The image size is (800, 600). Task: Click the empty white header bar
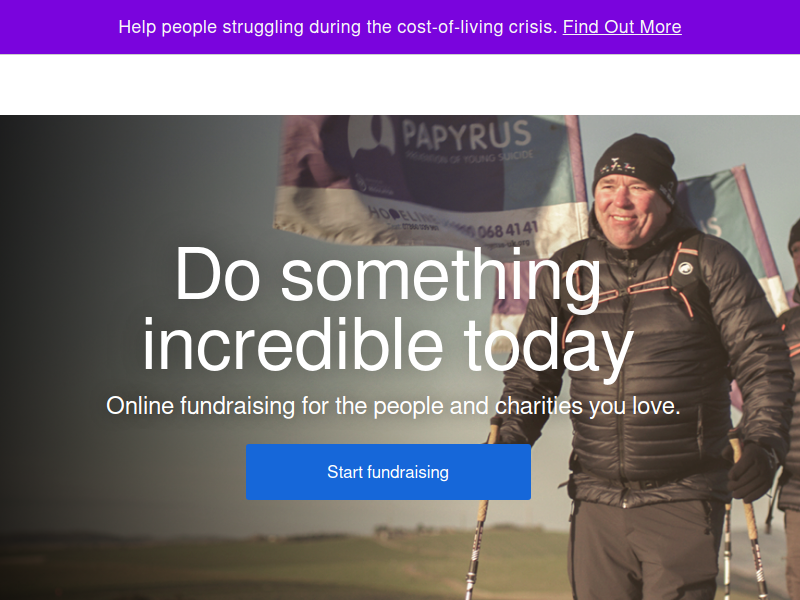click(x=400, y=85)
